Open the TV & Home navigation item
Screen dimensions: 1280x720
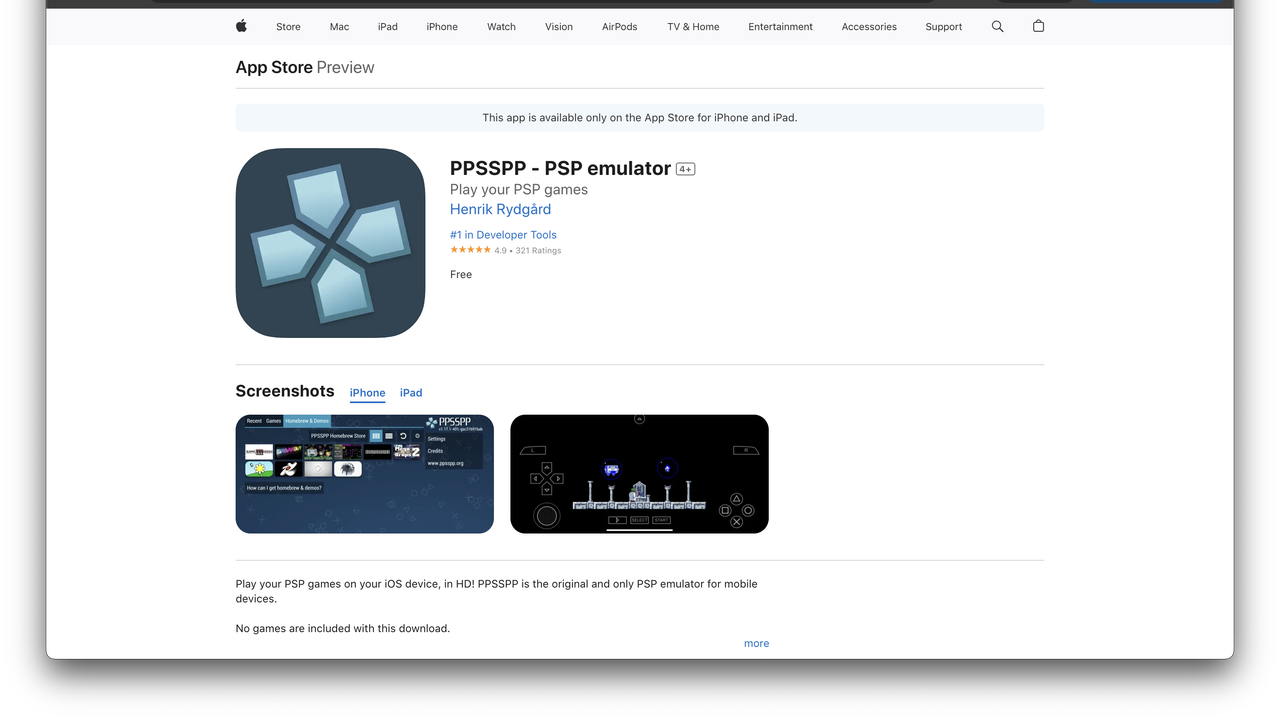coord(693,27)
